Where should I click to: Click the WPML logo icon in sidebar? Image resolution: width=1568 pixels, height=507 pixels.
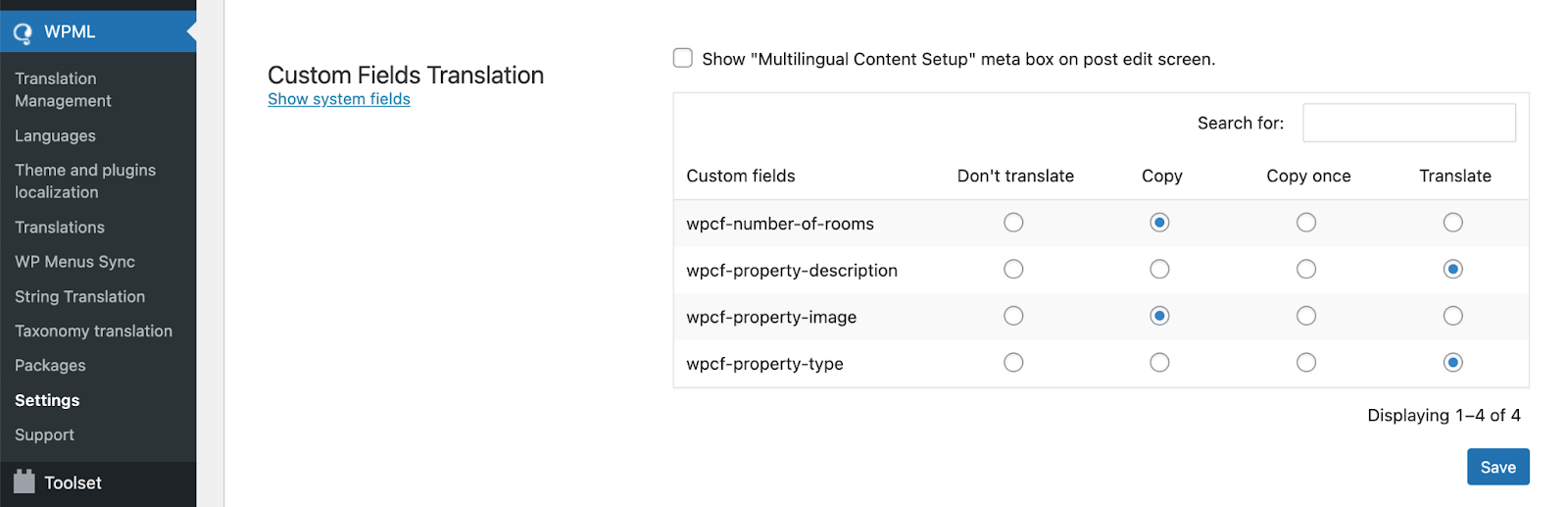coord(23,33)
